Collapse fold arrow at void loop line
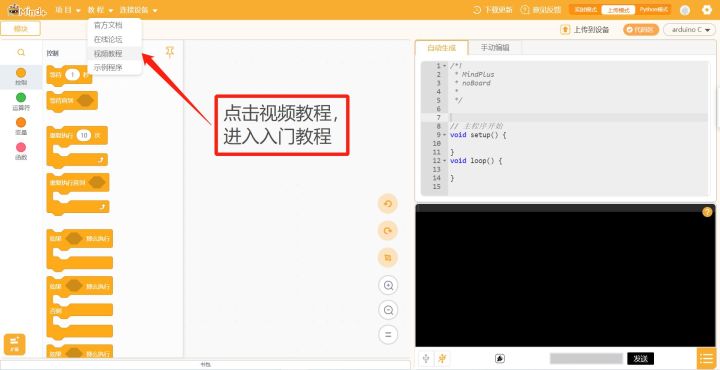The image size is (720, 370). [x=444, y=161]
